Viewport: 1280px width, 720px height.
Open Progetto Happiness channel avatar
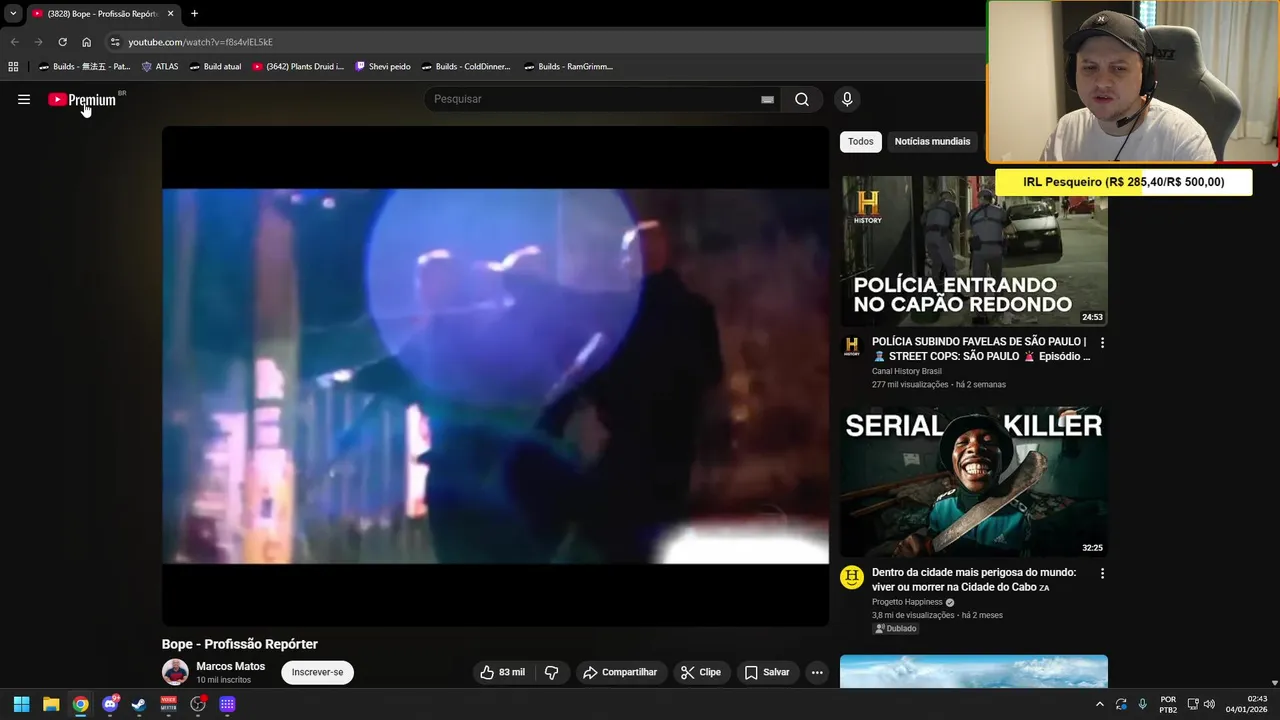click(852, 577)
